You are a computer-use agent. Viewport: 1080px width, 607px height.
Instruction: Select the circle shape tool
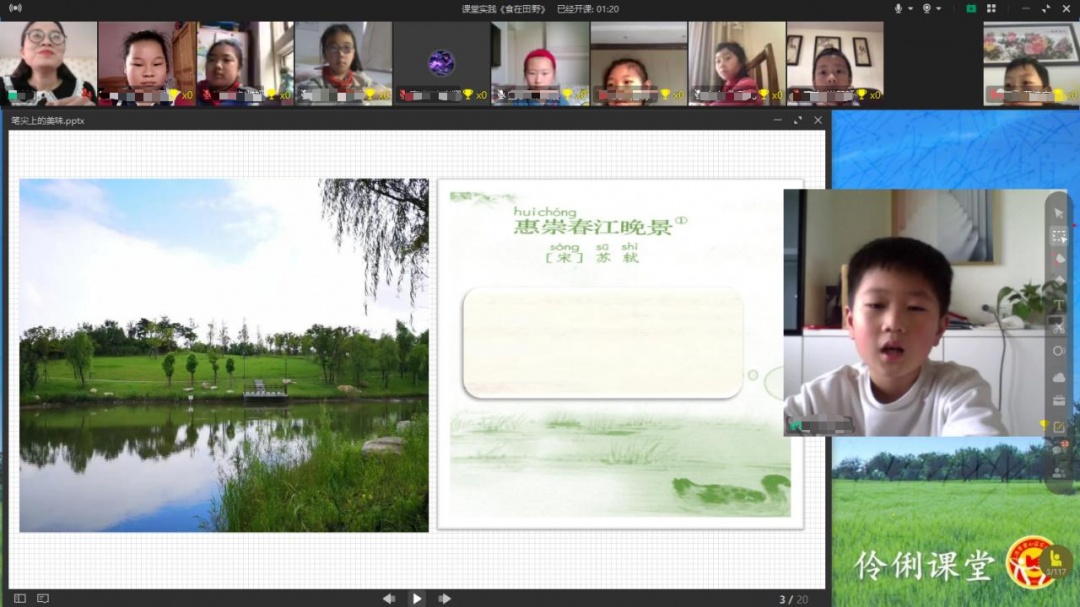pos(1058,351)
